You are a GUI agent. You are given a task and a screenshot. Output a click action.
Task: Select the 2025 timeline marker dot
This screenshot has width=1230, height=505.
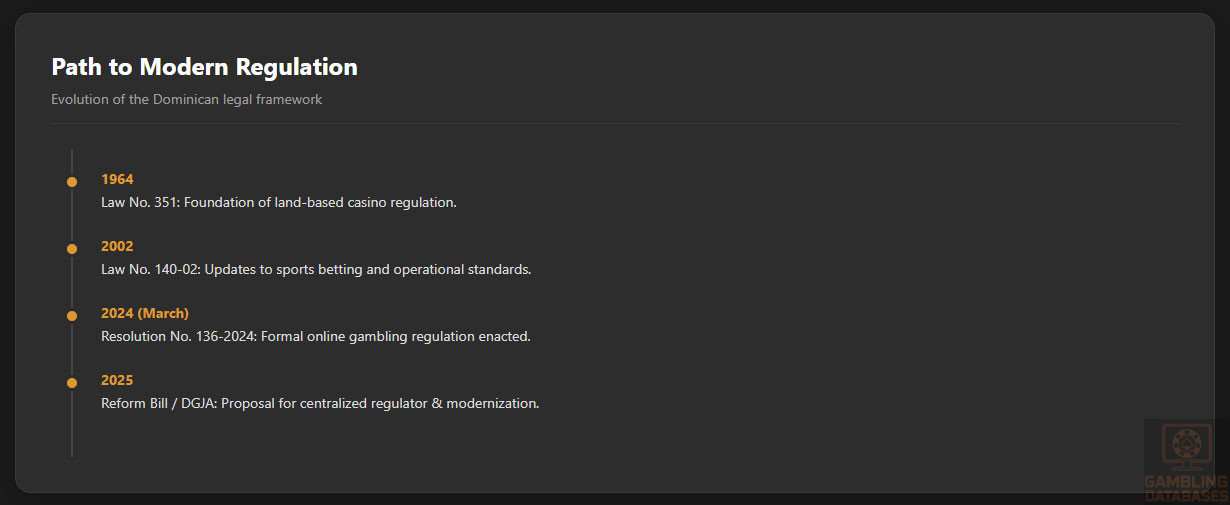[x=72, y=383]
